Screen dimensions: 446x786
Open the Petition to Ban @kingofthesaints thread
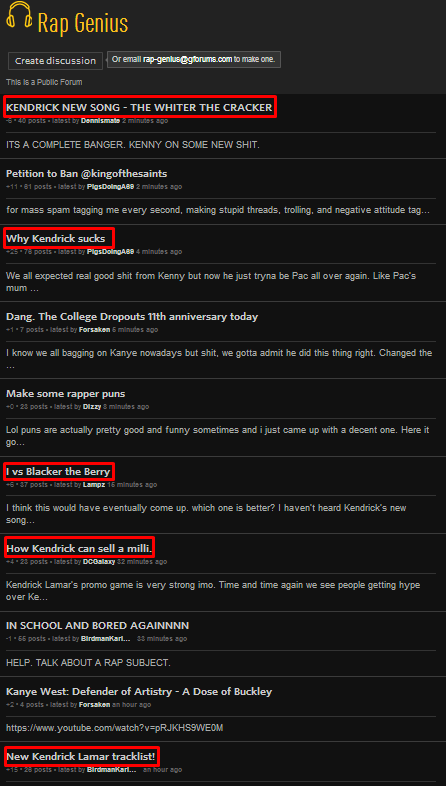tap(87, 173)
